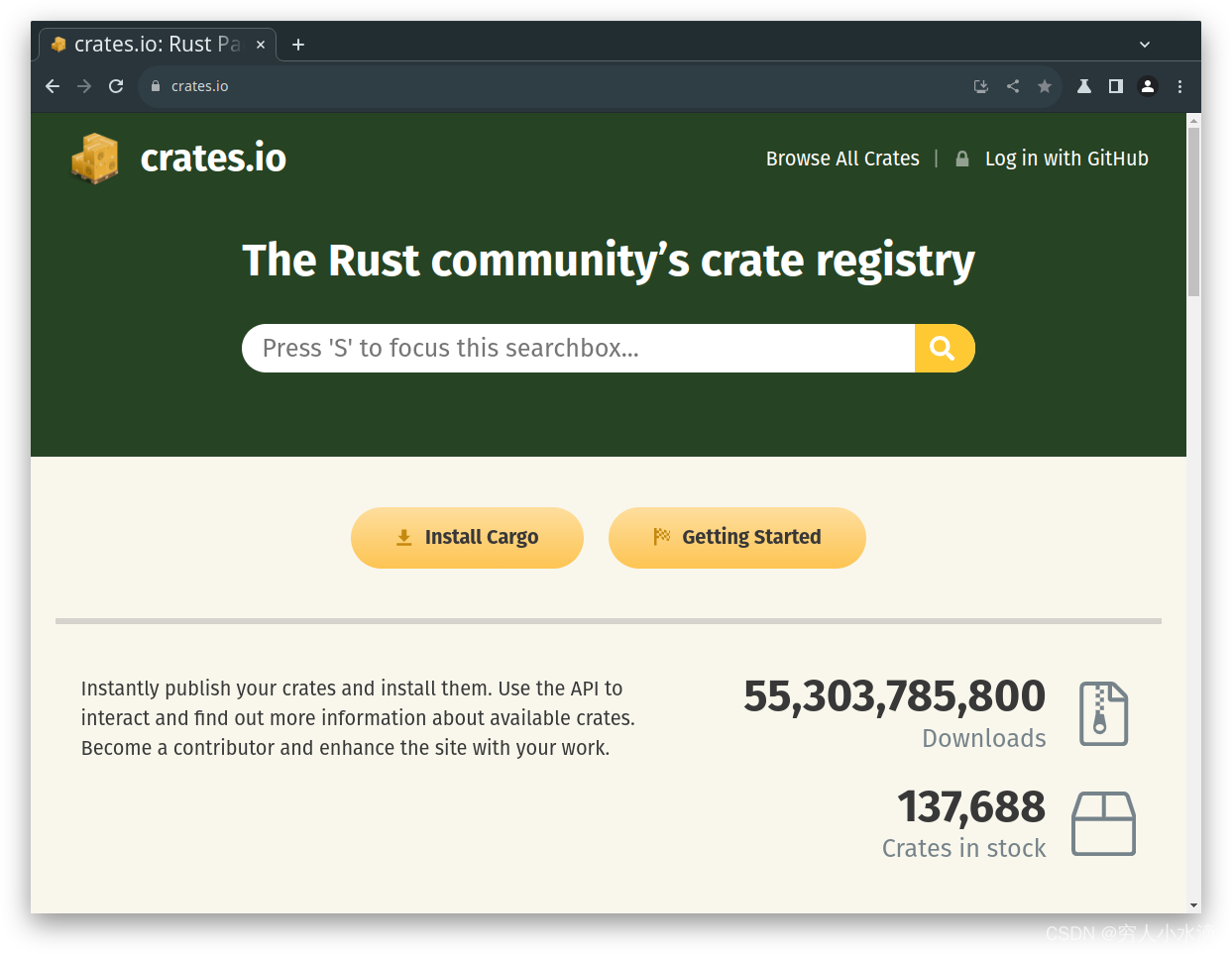Click the install app icon in address bar
Screen dimensions: 1232x954
click(981, 86)
